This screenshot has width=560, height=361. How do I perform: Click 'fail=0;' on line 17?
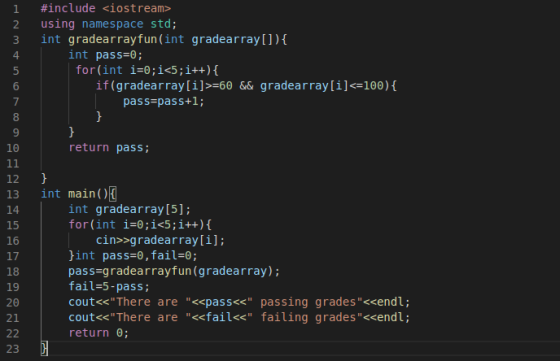(174, 255)
